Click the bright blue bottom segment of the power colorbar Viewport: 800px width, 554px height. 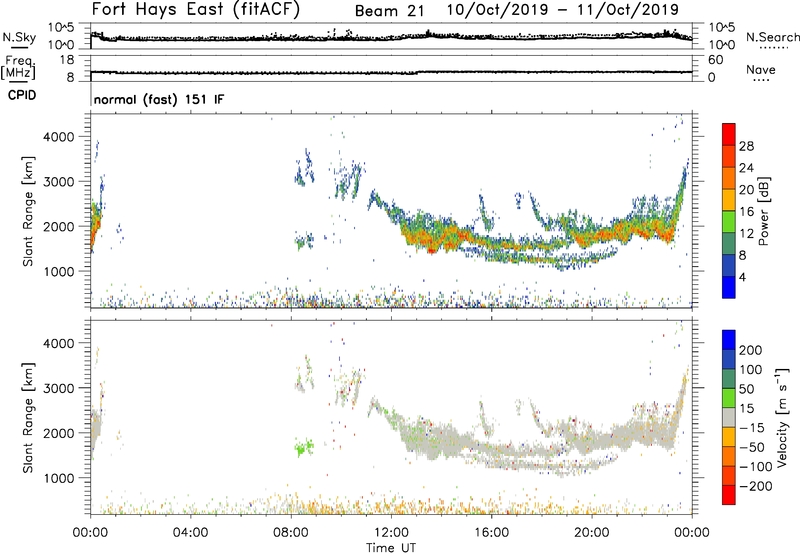pyautogui.click(x=729, y=288)
